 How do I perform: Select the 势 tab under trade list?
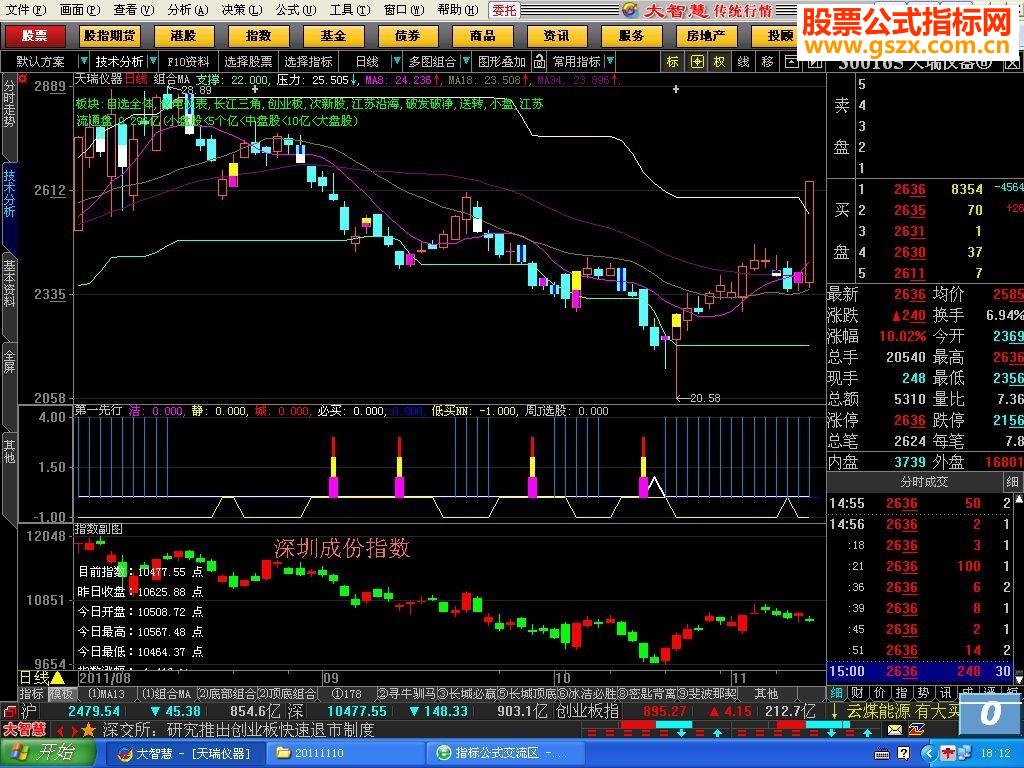click(x=923, y=693)
